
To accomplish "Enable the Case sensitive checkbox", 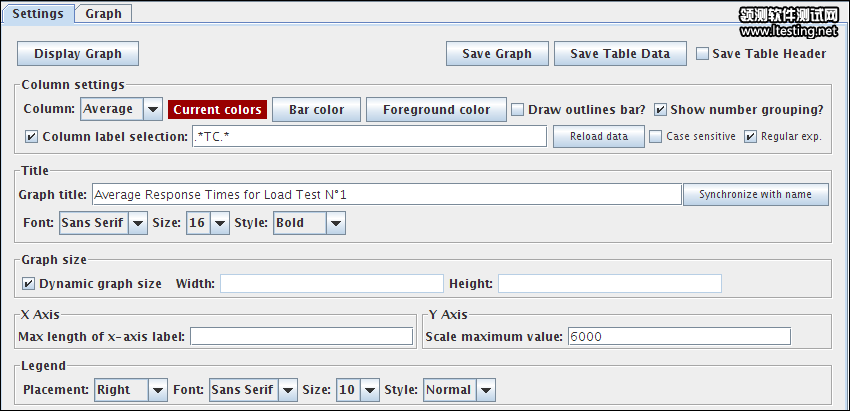I will click(x=656, y=137).
